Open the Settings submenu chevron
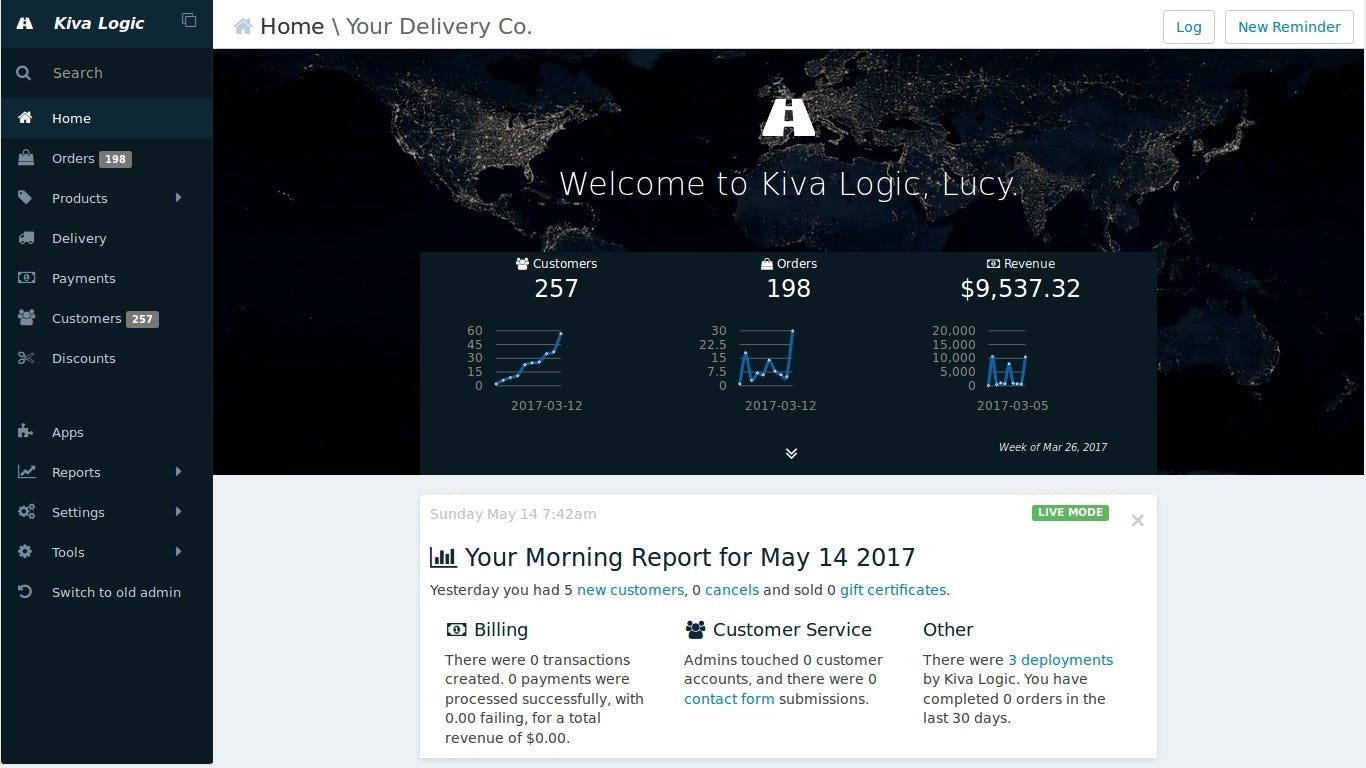This screenshot has height=768, width=1366. (x=178, y=512)
